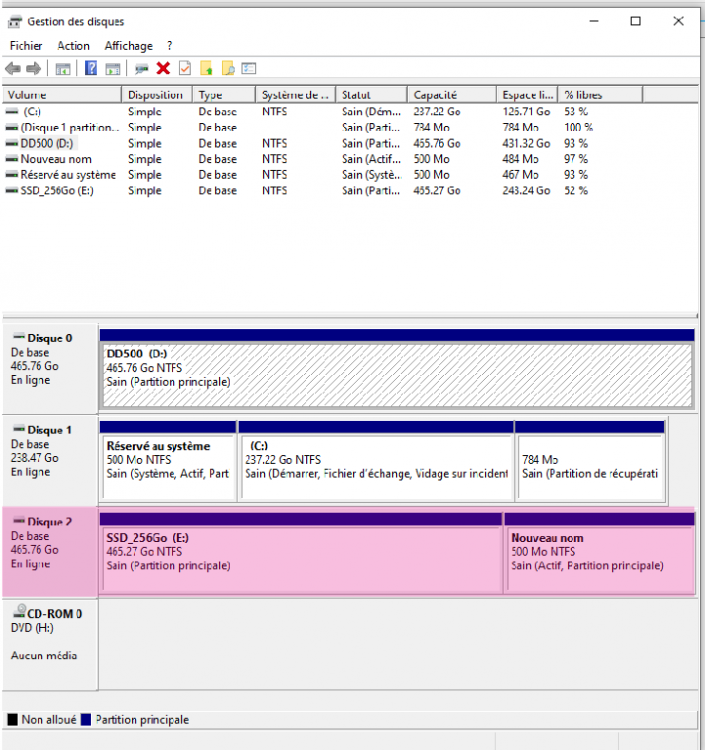Sort by the Système de fichiers column header

pos(296,95)
